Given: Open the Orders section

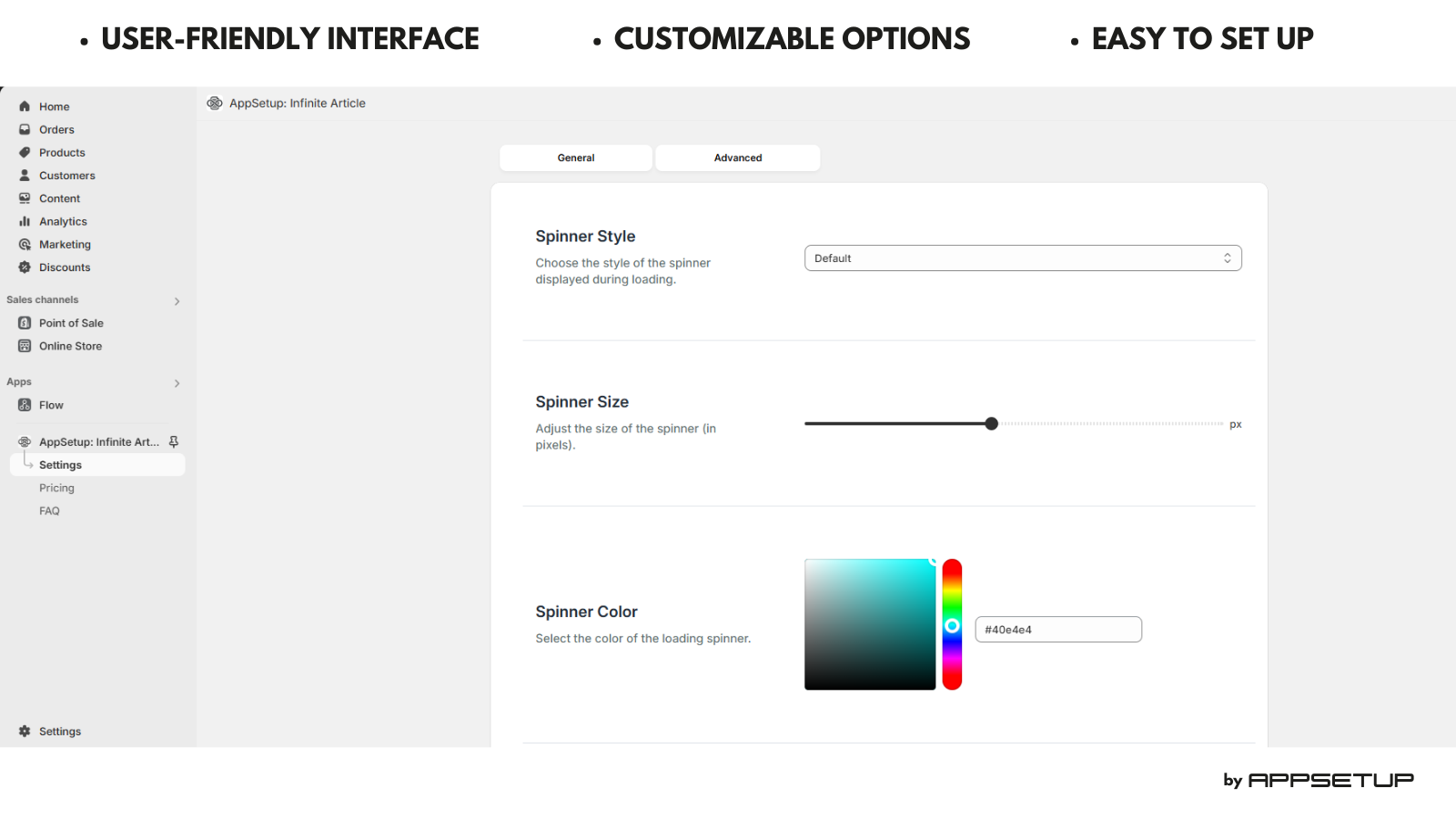Looking at the screenshot, I should pyautogui.click(x=56, y=129).
